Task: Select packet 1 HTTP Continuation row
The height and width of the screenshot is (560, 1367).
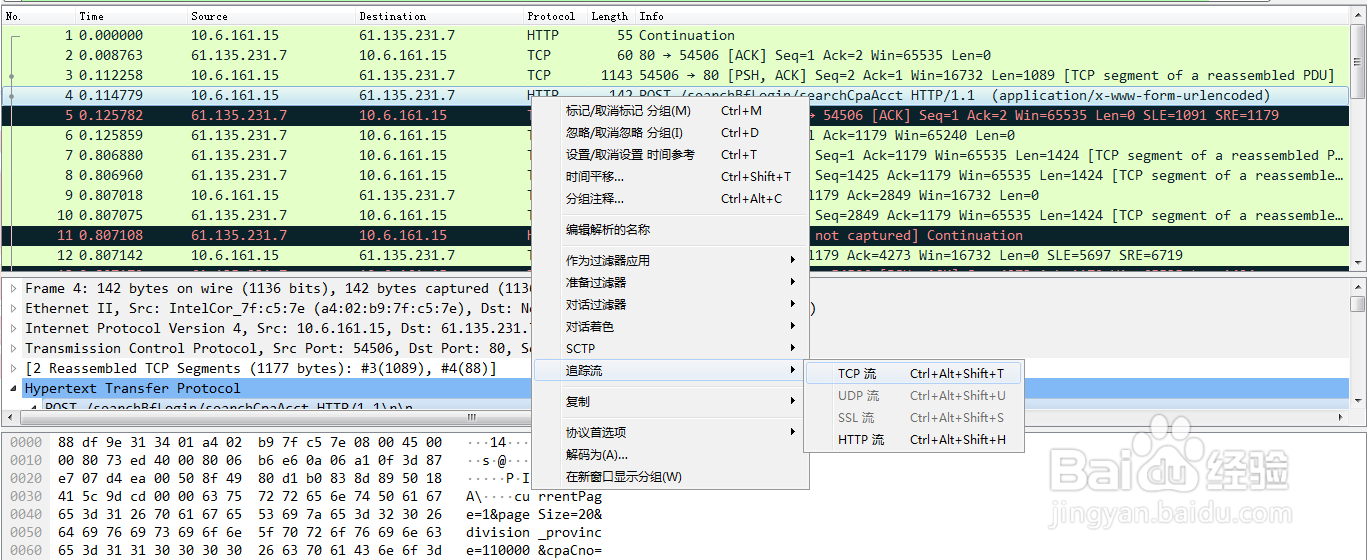Action: [x=675, y=35]
